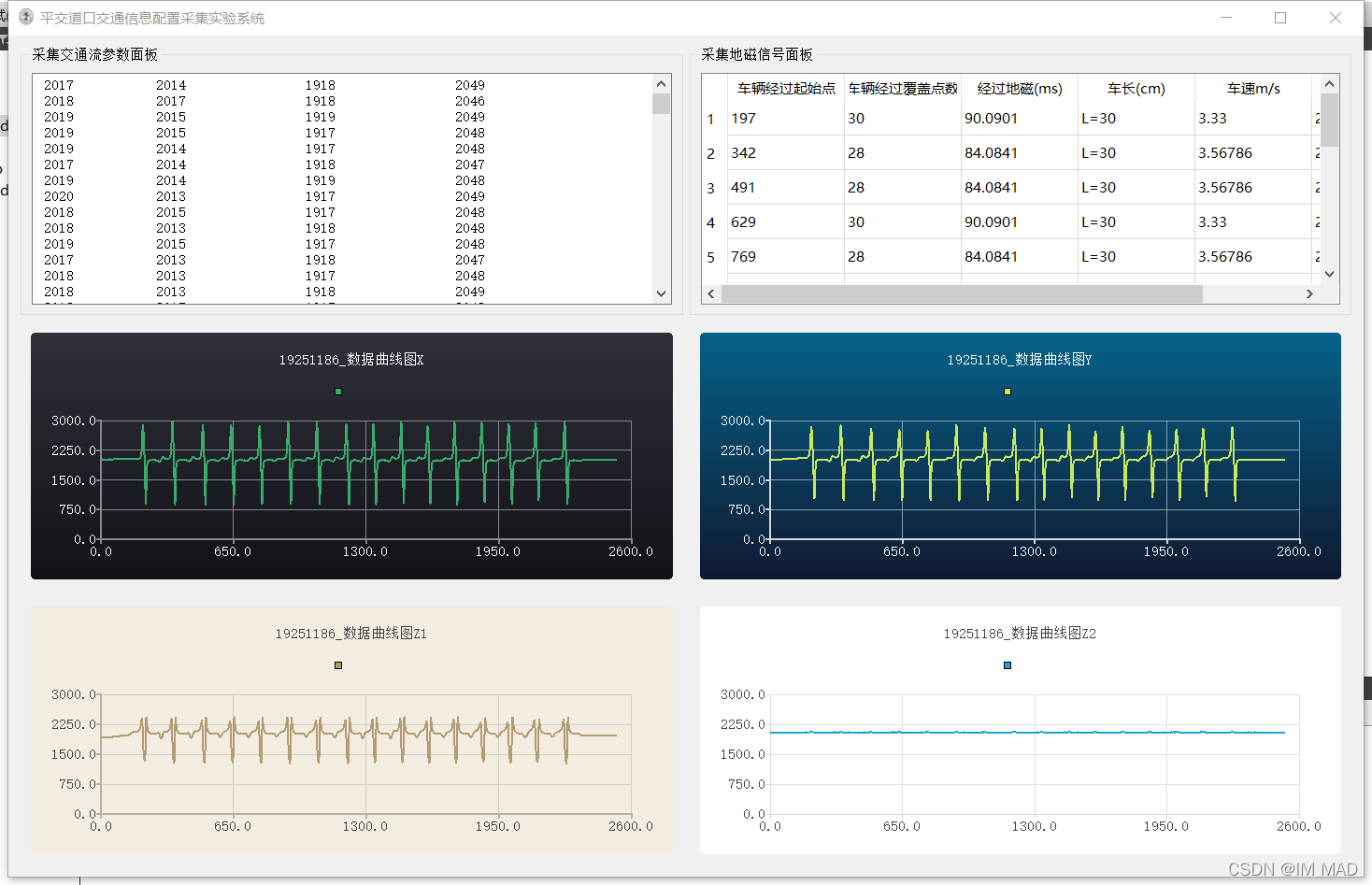Click the blue legend marker of chart Z2
The width and height of the screenshot is (1372, 885).
[x=1008, y=665]
